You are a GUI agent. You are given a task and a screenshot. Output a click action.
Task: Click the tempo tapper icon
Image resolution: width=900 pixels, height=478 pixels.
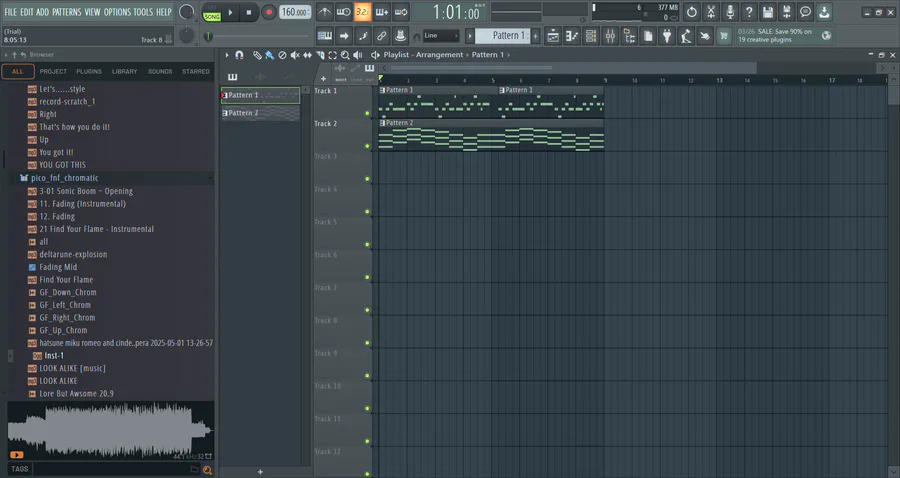click(x=686, y=36)
